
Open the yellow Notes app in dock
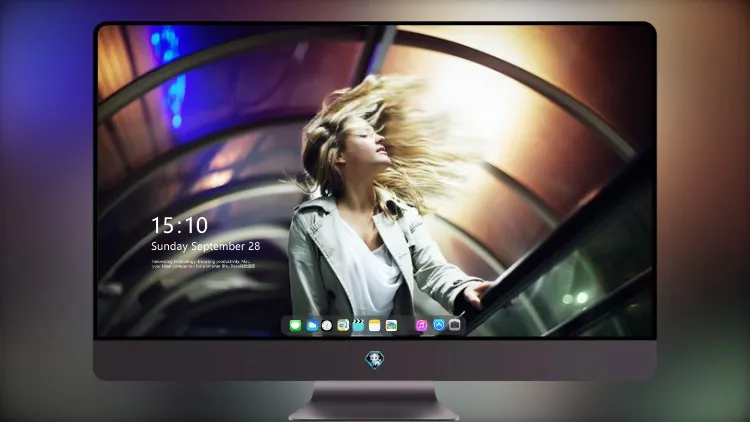(375, 325)
